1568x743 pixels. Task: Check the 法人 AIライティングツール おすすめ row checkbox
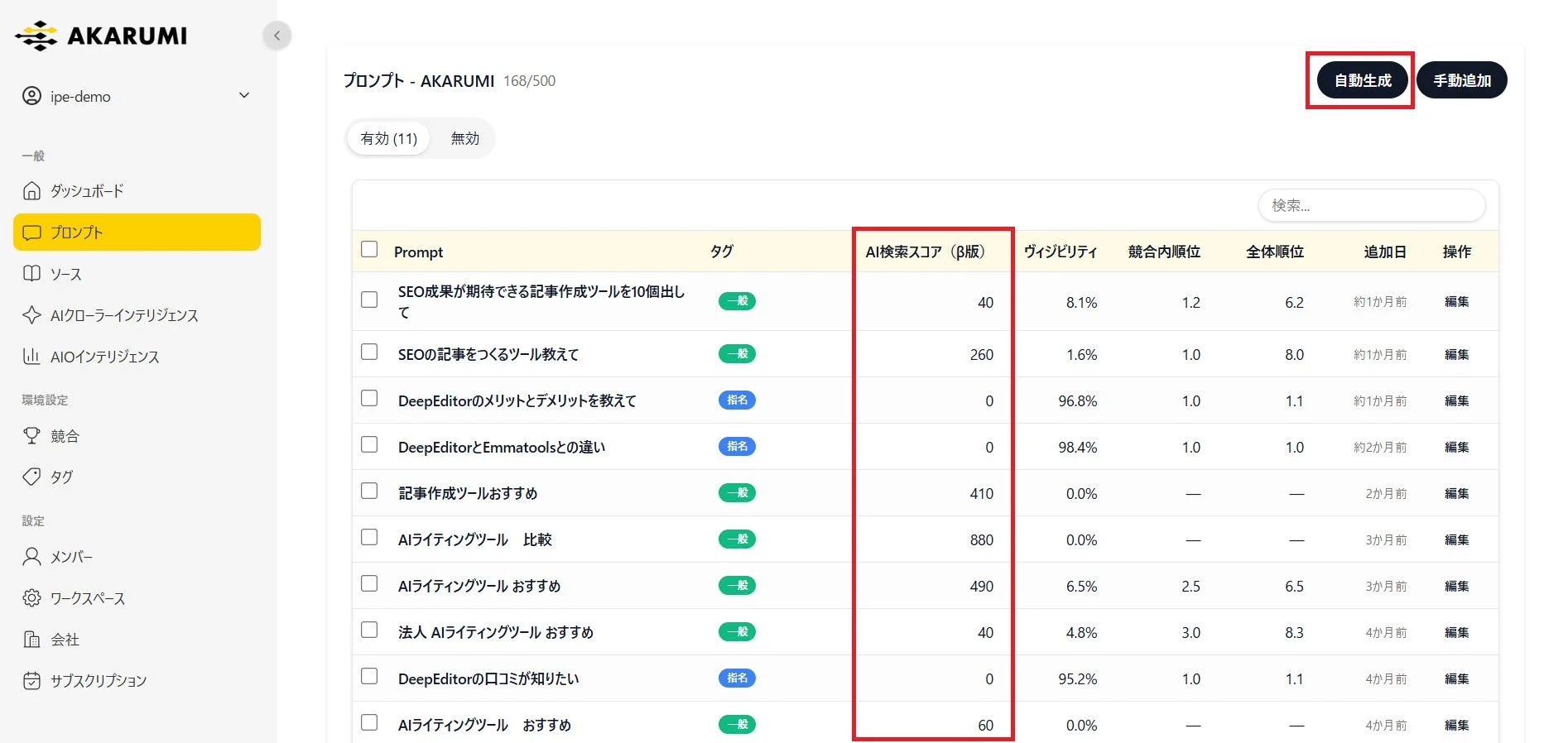(369, 630)
